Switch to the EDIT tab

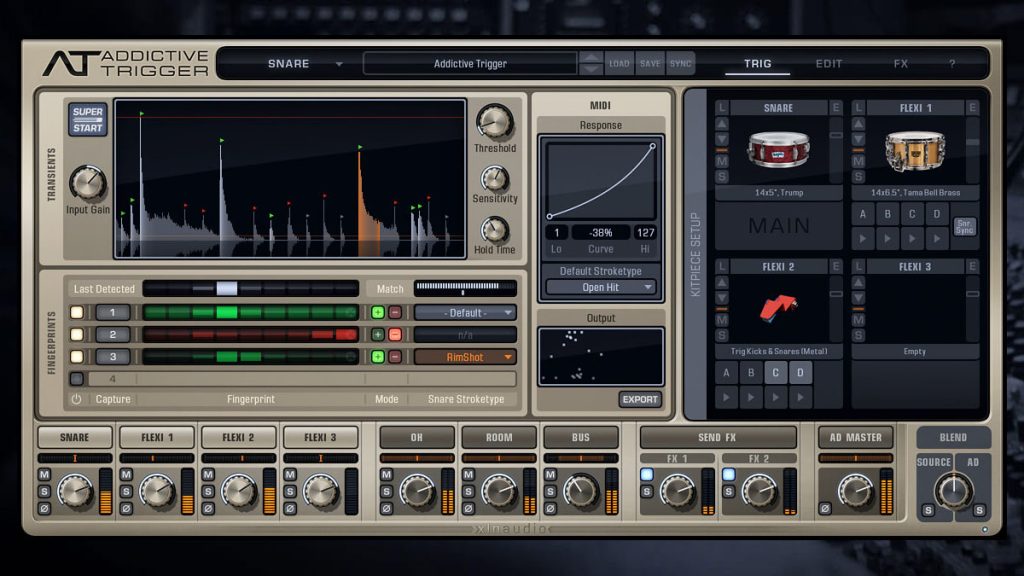tap(829, 64)
